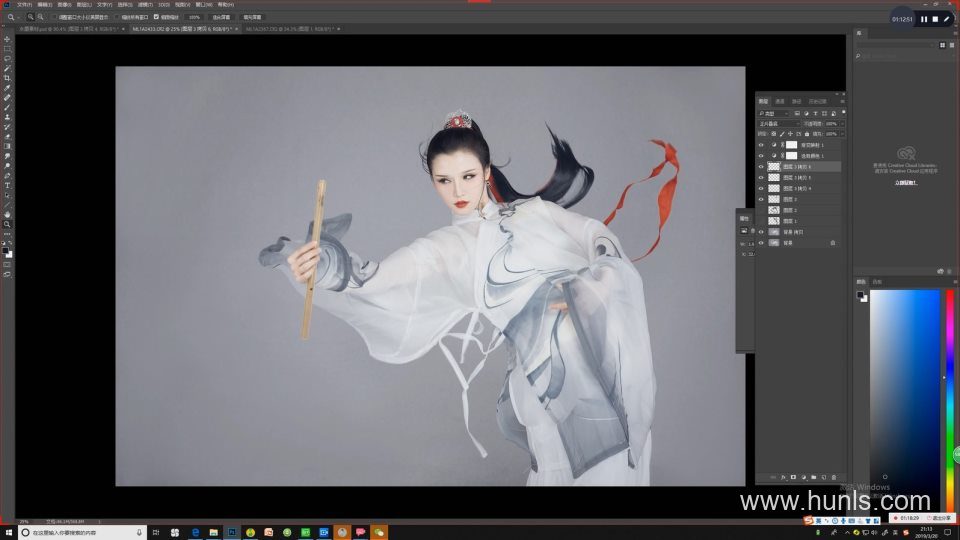
Task: Open the layer filter 类型 dropdown
Action: [x=774, y=113]
